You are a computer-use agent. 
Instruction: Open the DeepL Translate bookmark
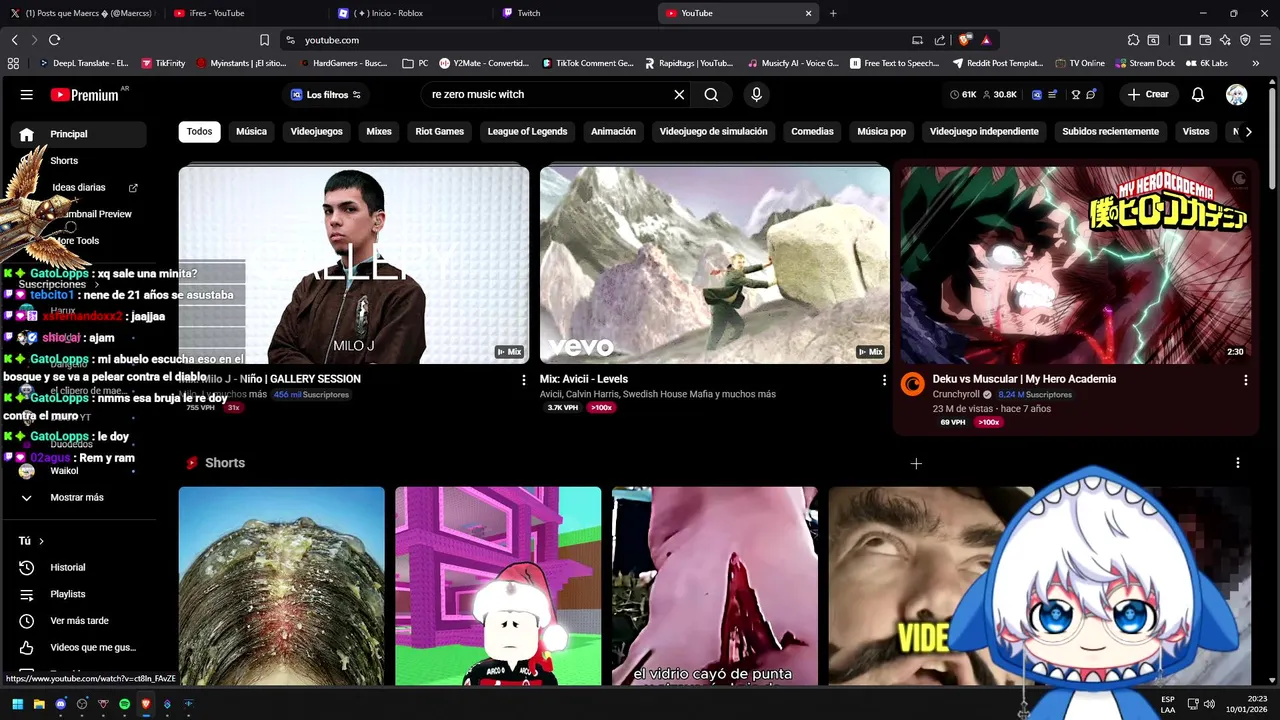83,63
